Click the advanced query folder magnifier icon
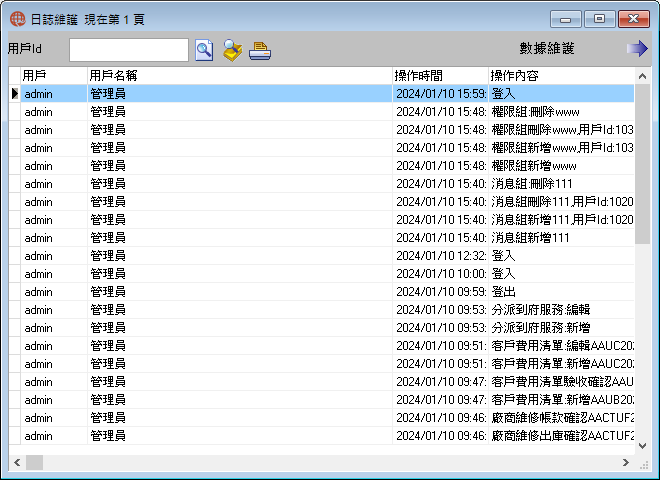 coord(232,50)
